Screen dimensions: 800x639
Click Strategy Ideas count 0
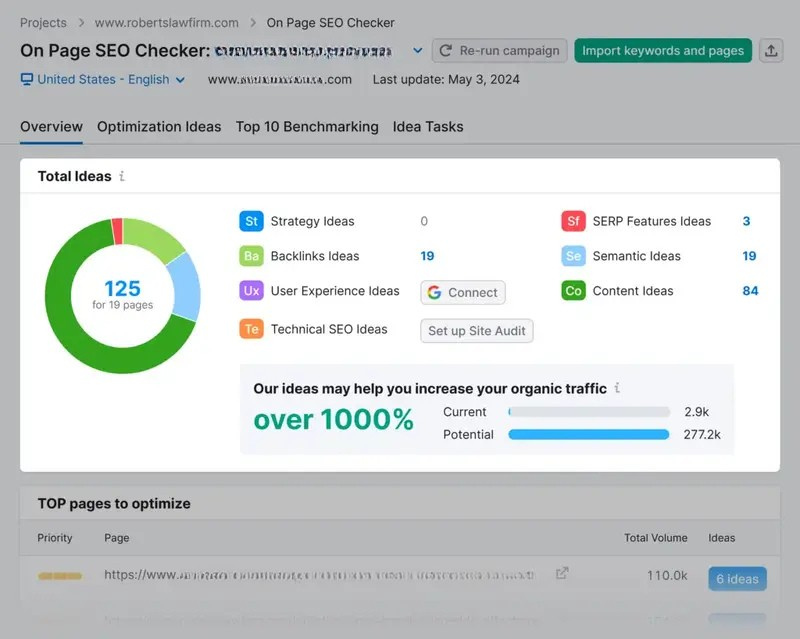(424, 221)
